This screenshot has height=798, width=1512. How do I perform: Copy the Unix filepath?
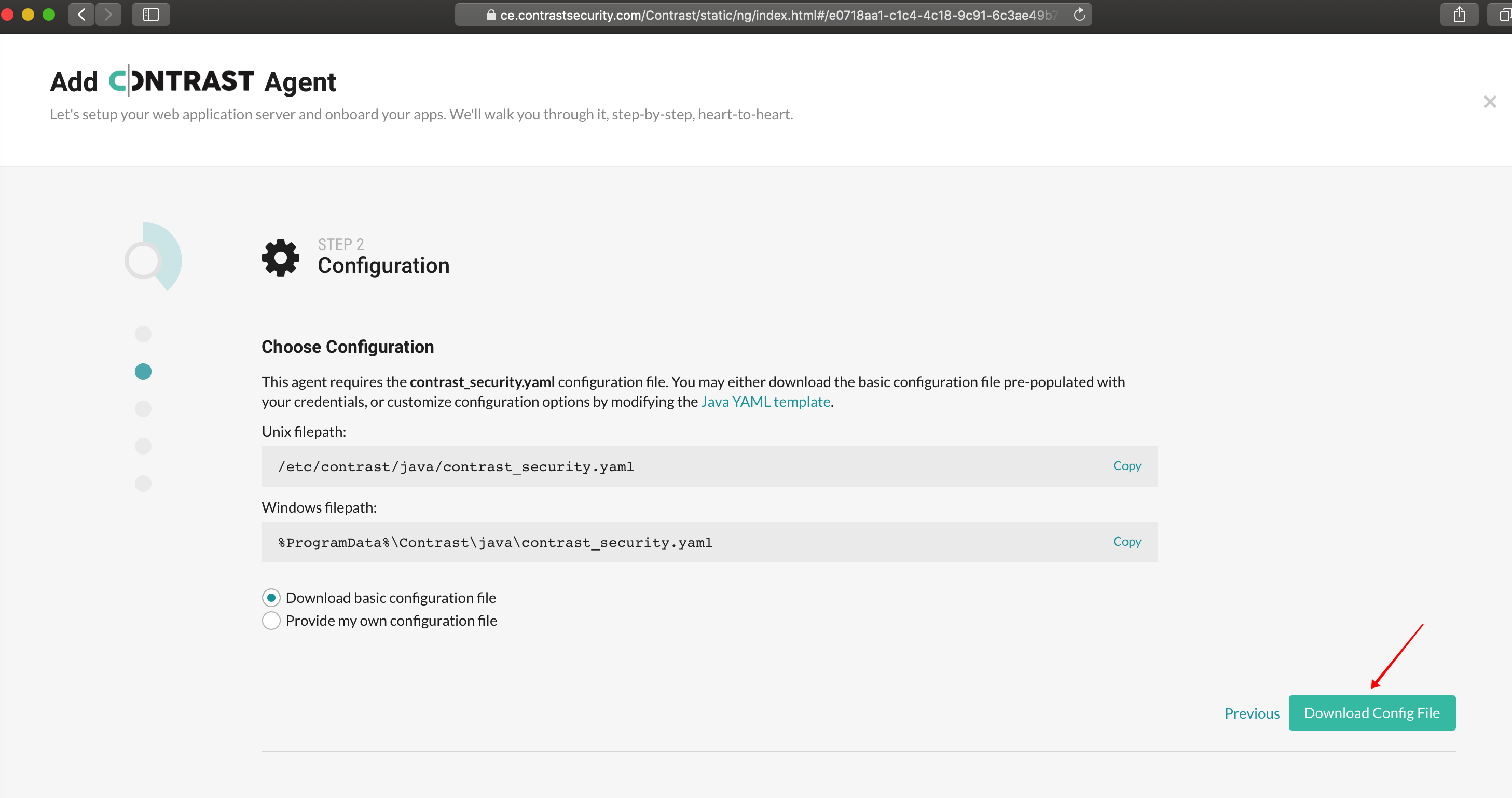[1126, 465]
